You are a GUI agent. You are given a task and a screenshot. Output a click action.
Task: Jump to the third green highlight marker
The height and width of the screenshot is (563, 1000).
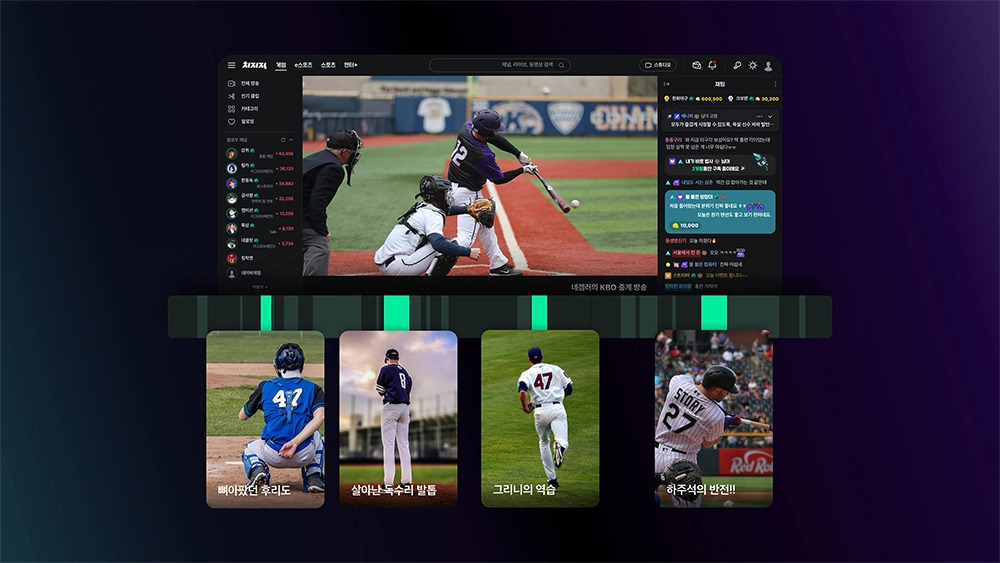coord(540,313)
